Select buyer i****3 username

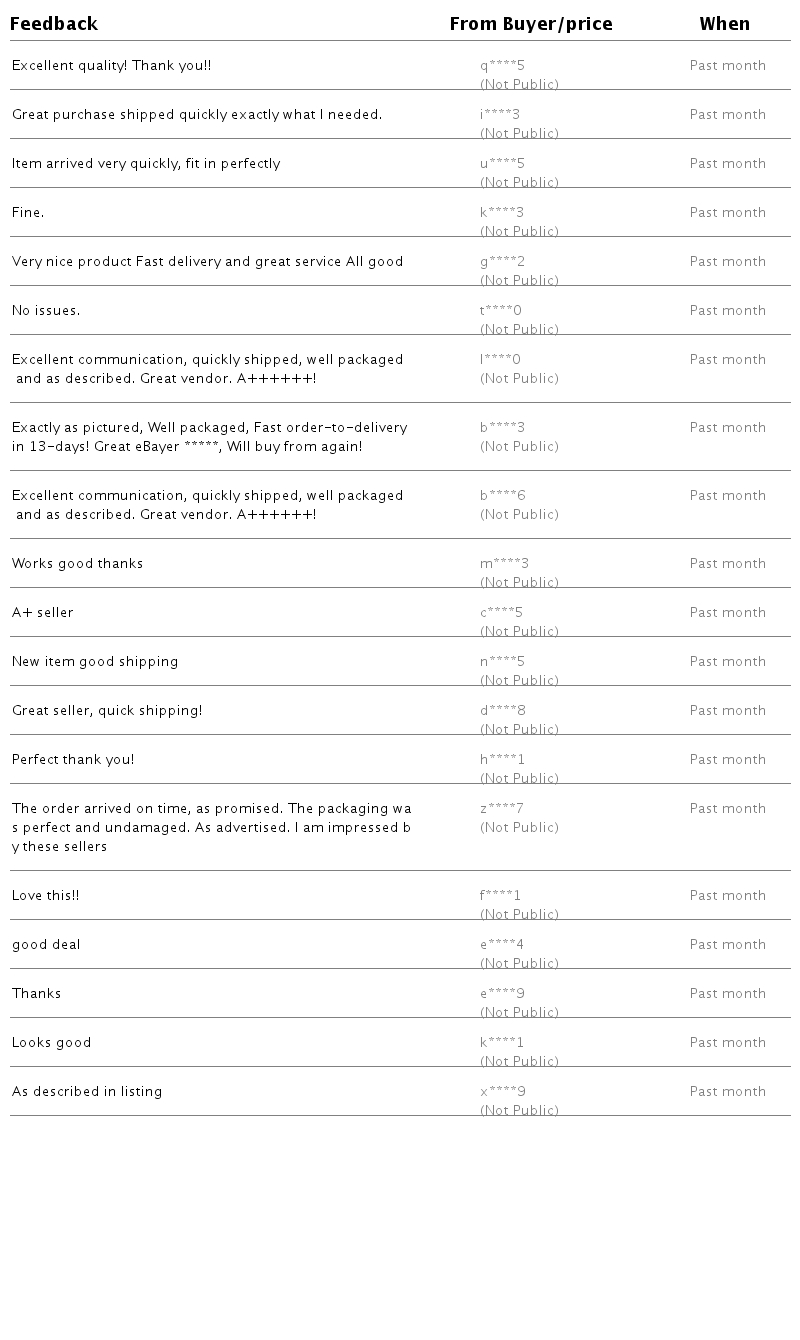(500, 115)
